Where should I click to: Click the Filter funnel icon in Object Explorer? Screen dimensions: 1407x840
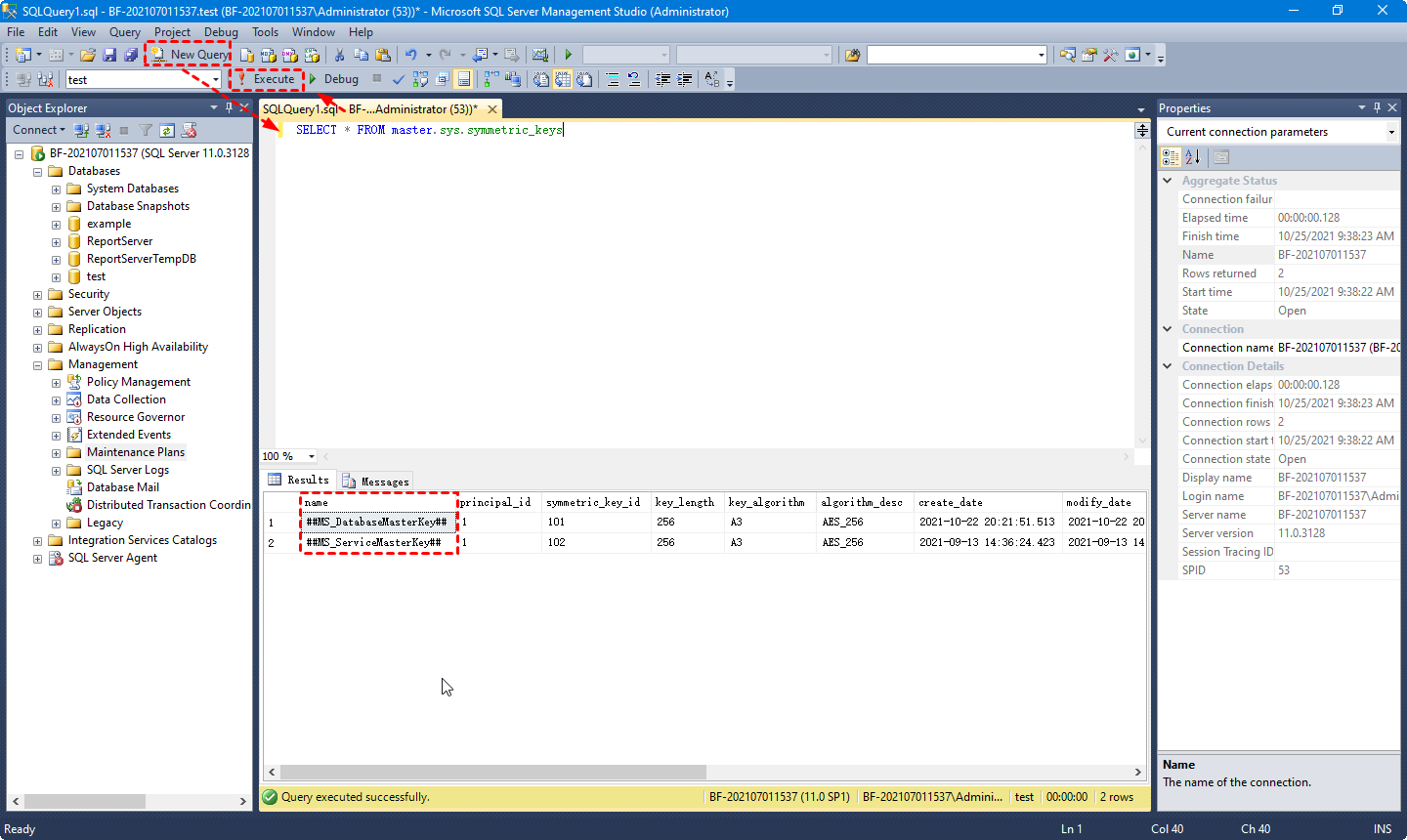tap(146, 130)
